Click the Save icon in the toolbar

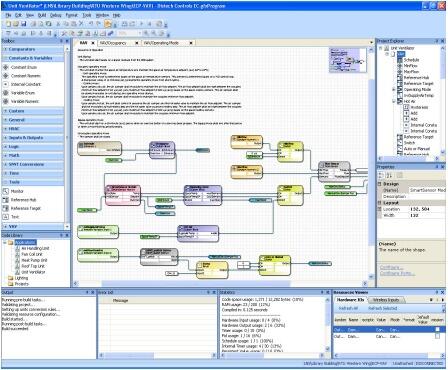(x=23, y=24)
